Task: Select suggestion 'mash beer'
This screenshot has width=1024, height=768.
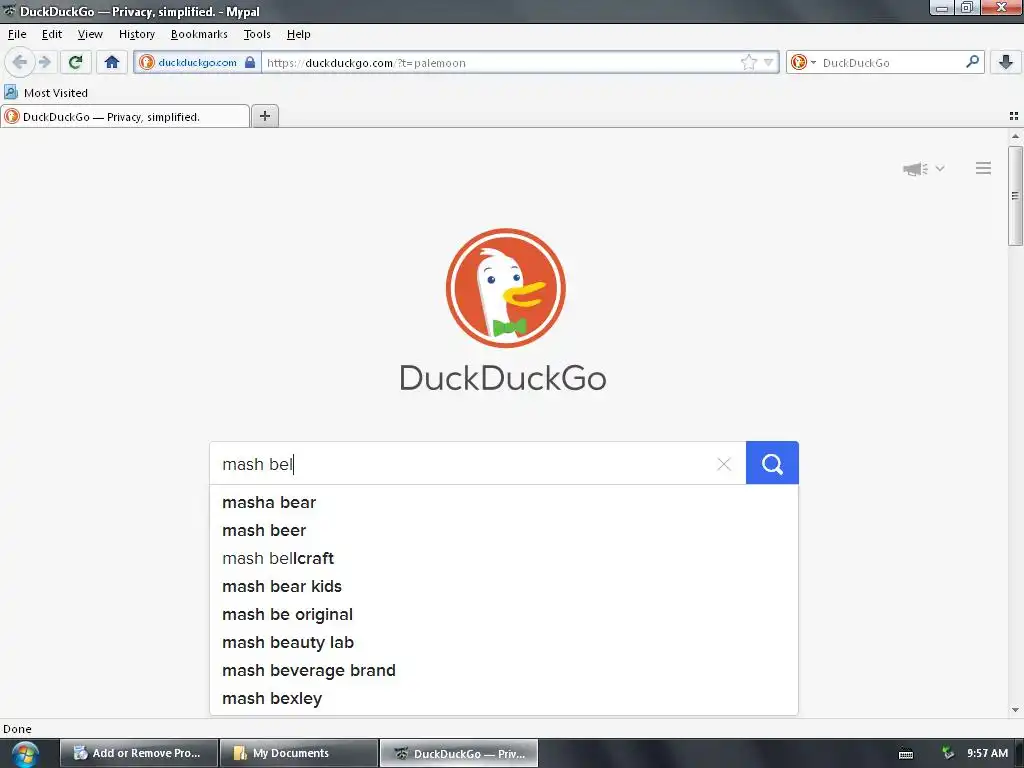Action: tap(504, 530)
